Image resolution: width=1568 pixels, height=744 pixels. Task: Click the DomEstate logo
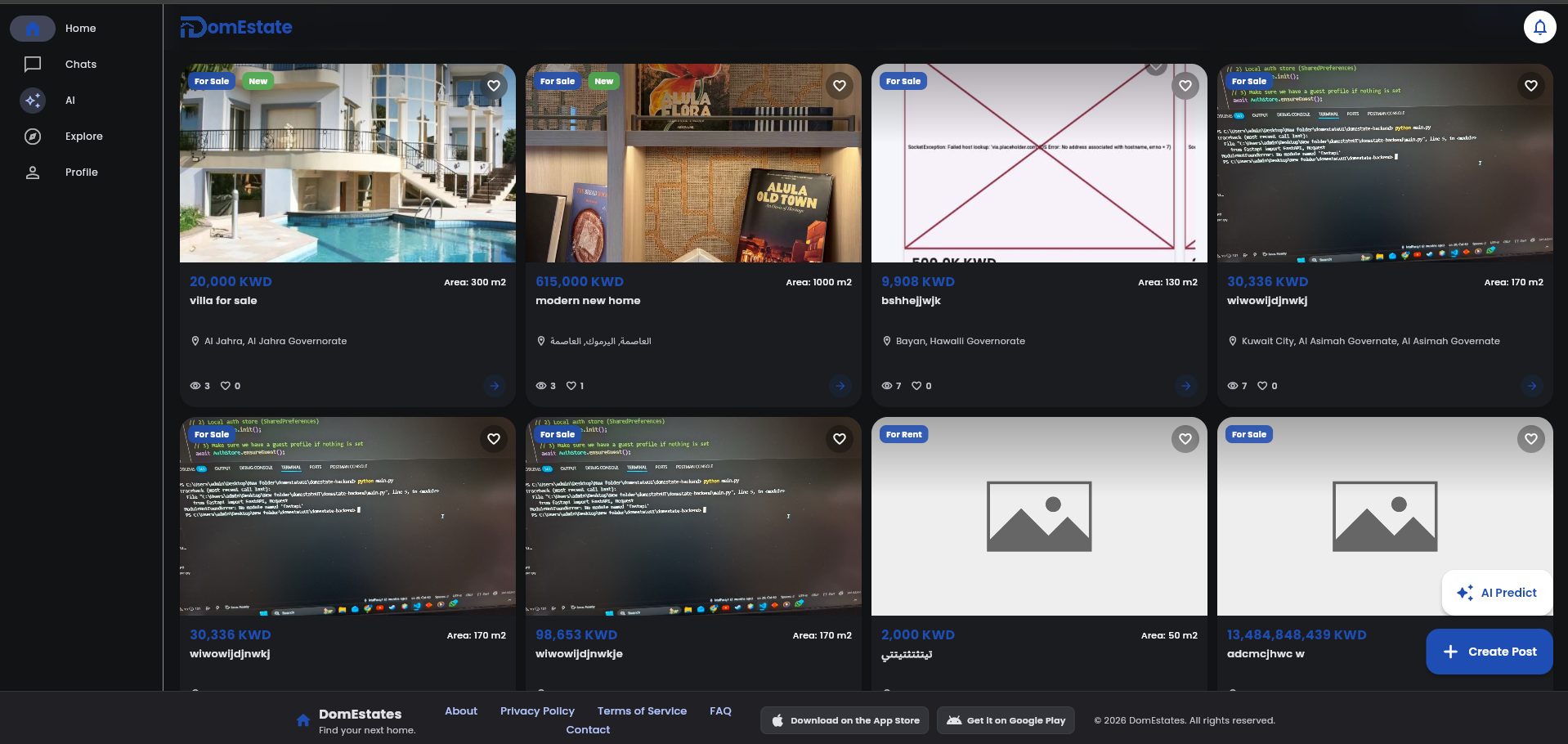[x=236, y=27]
